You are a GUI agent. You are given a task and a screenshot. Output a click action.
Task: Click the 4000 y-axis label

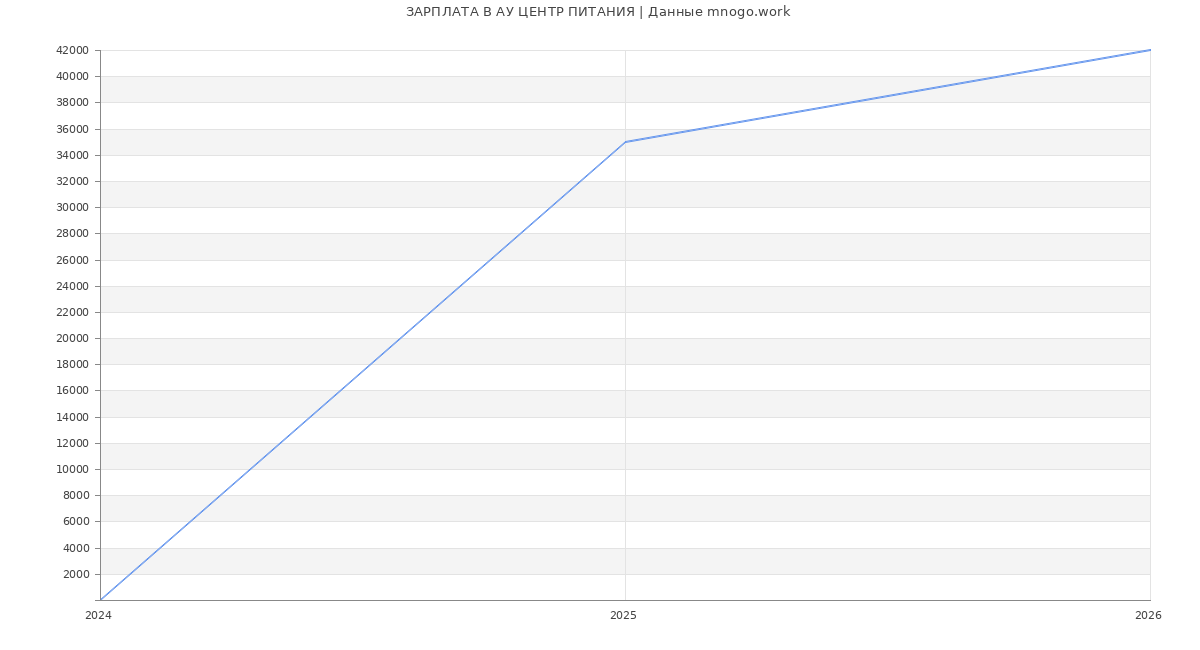click(x=76, y=548)
